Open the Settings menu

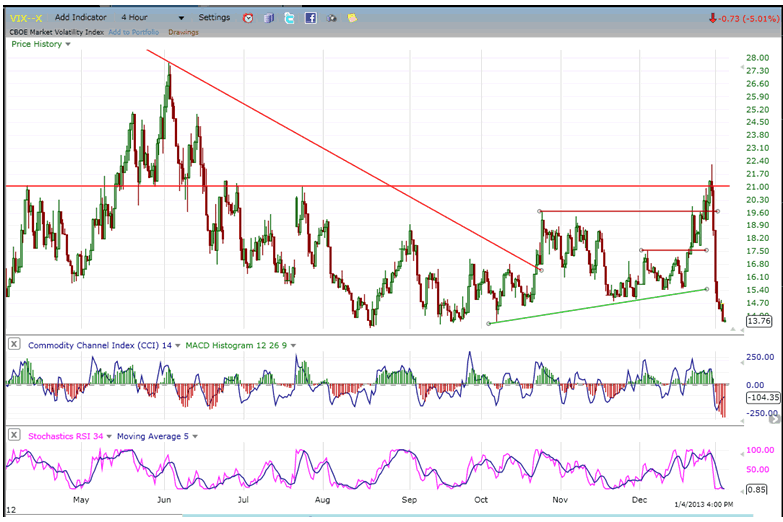point(213,18)
